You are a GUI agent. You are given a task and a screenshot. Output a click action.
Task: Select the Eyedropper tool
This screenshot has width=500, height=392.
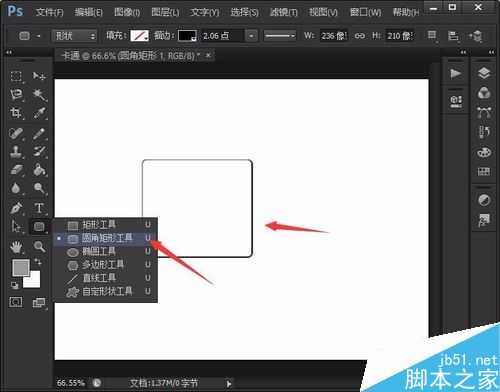tap(39, 113)
